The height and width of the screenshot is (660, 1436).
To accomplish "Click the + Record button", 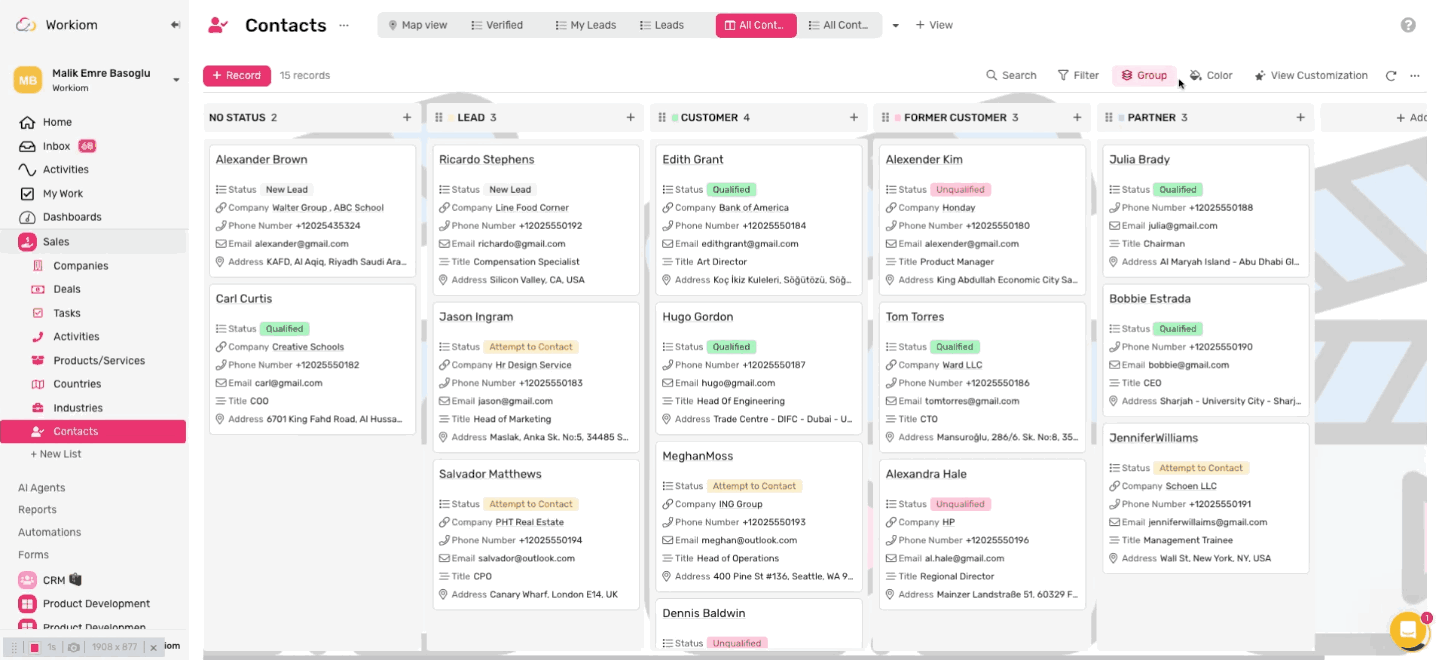I will (x=237, y=75).
